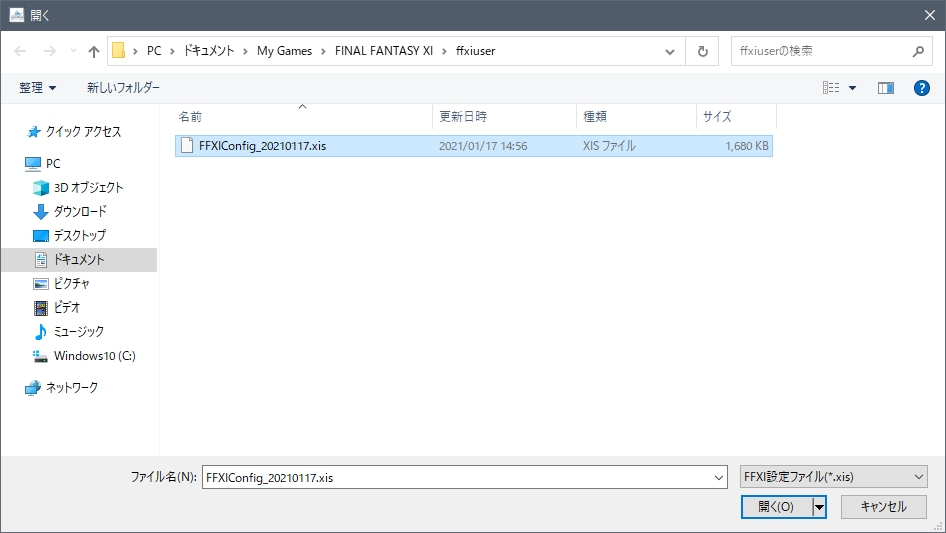Screen dimensions: 946x533
Task: Click the ネットワーク globe icon
Action: pos(33,388)
